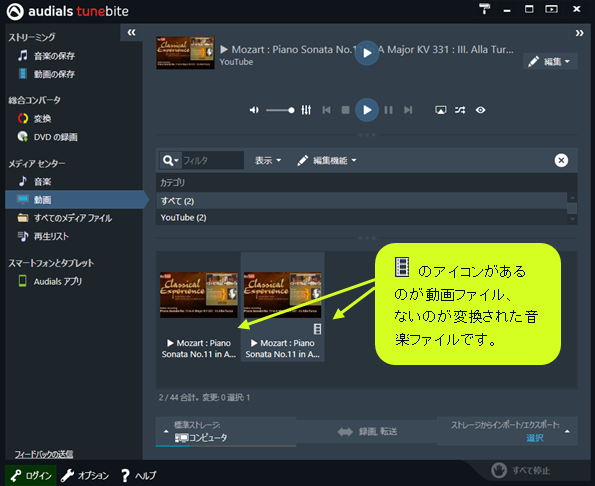Select the すべて (2) category

pos(361,201)
